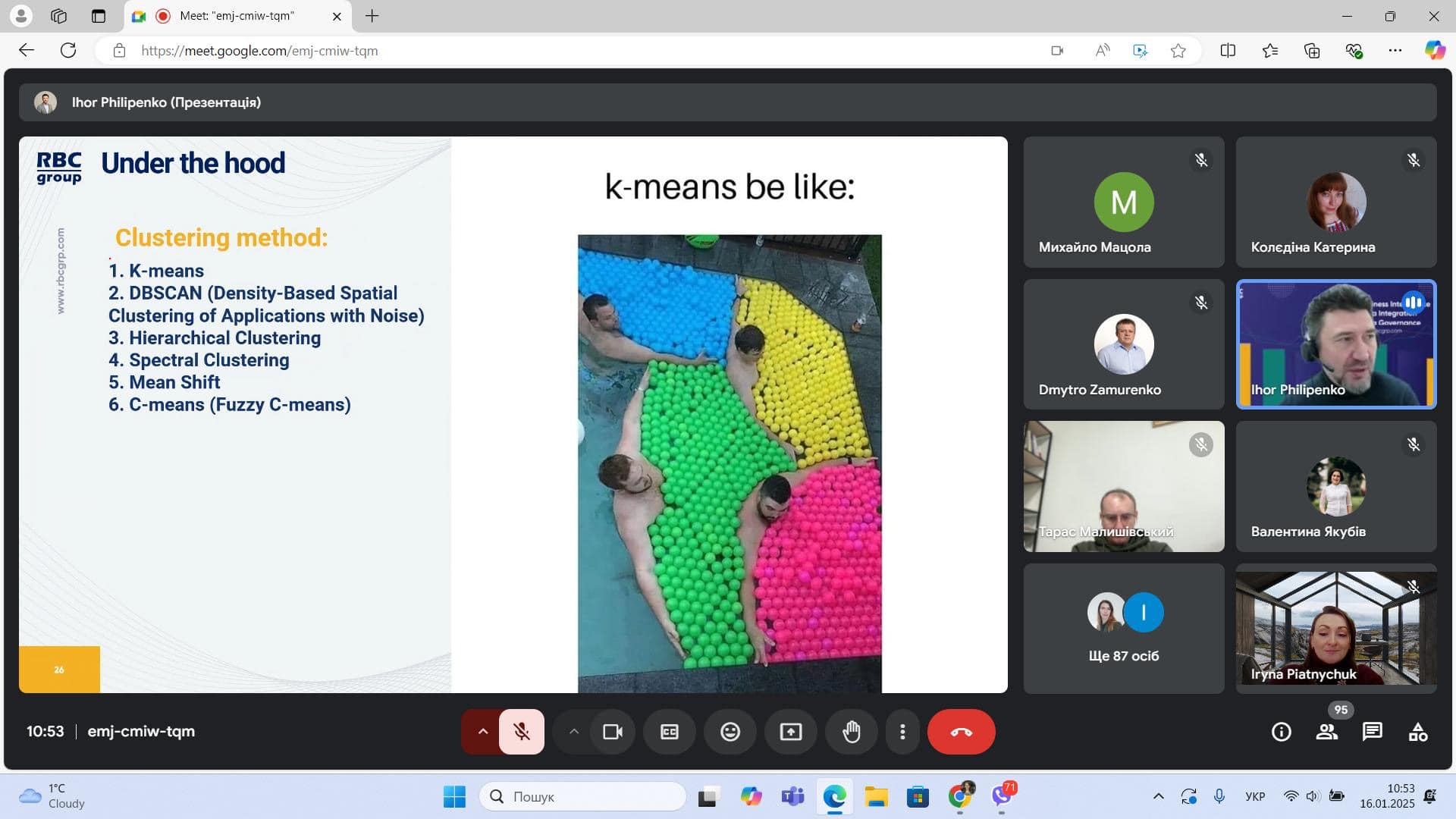Viewport: 1456px width, 819px height.
Task: Open emoji reactions button
Action: pos(730,732)
